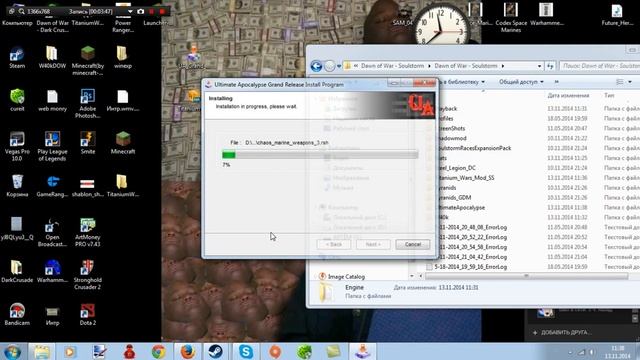Open the web money file icon
The image size is (640, 360).
click(52, 100)
